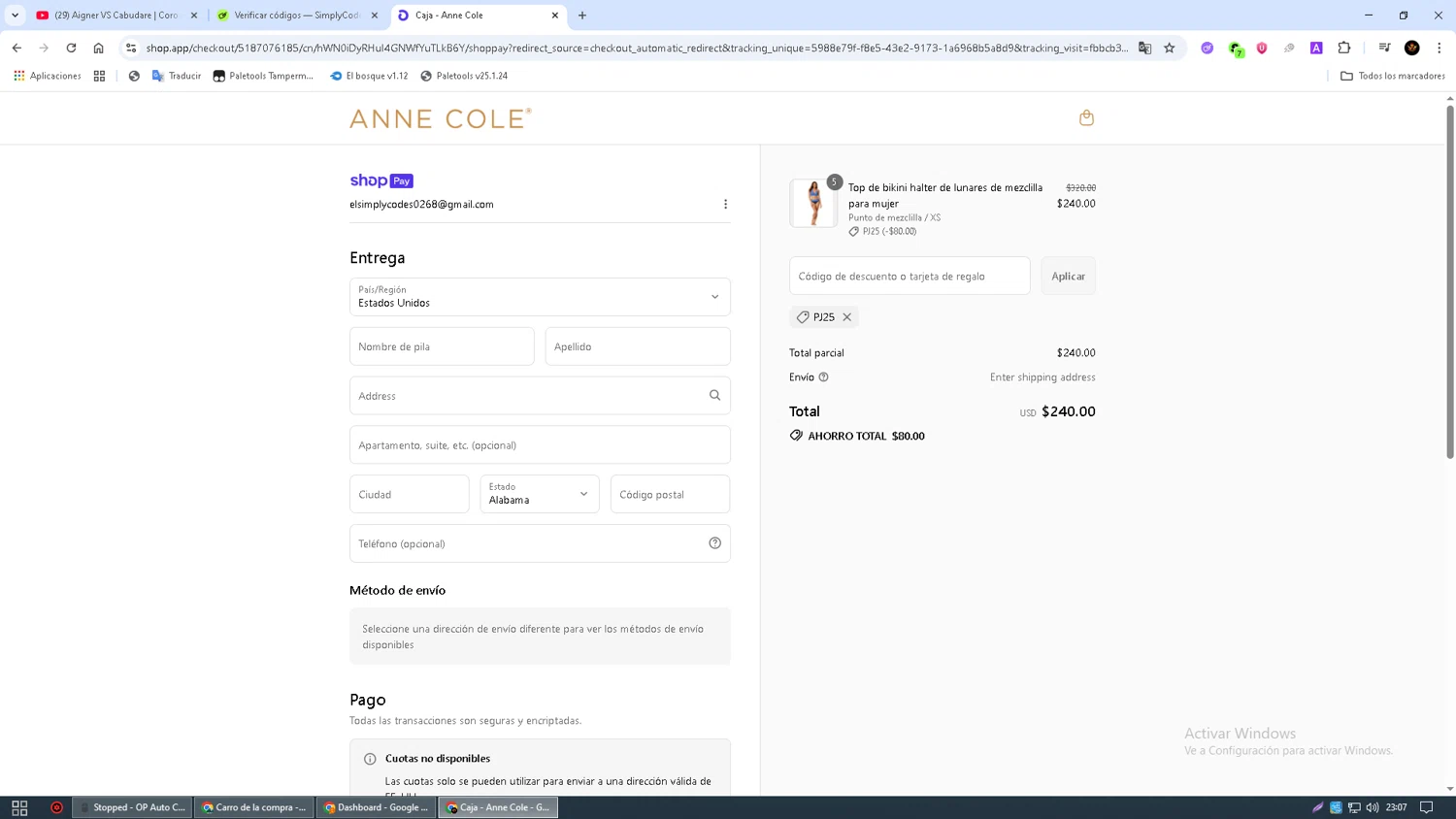
Task: Show the phone number help tooltip
Action: pos(714,543)
